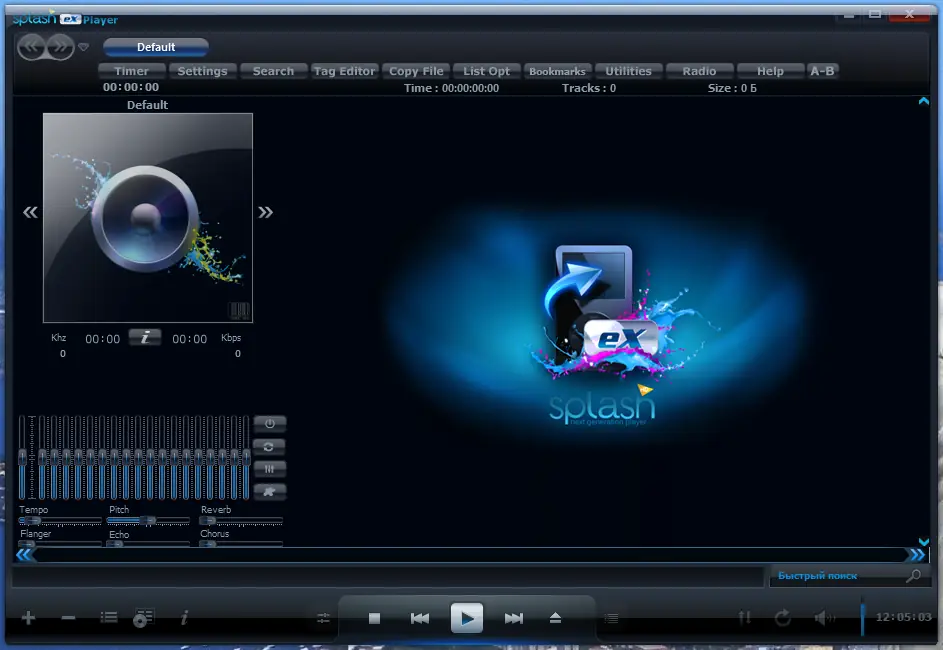Click the Eject open-file button
Screen dimensions: 943x650
pyautogui.click(x=555, y=618)
